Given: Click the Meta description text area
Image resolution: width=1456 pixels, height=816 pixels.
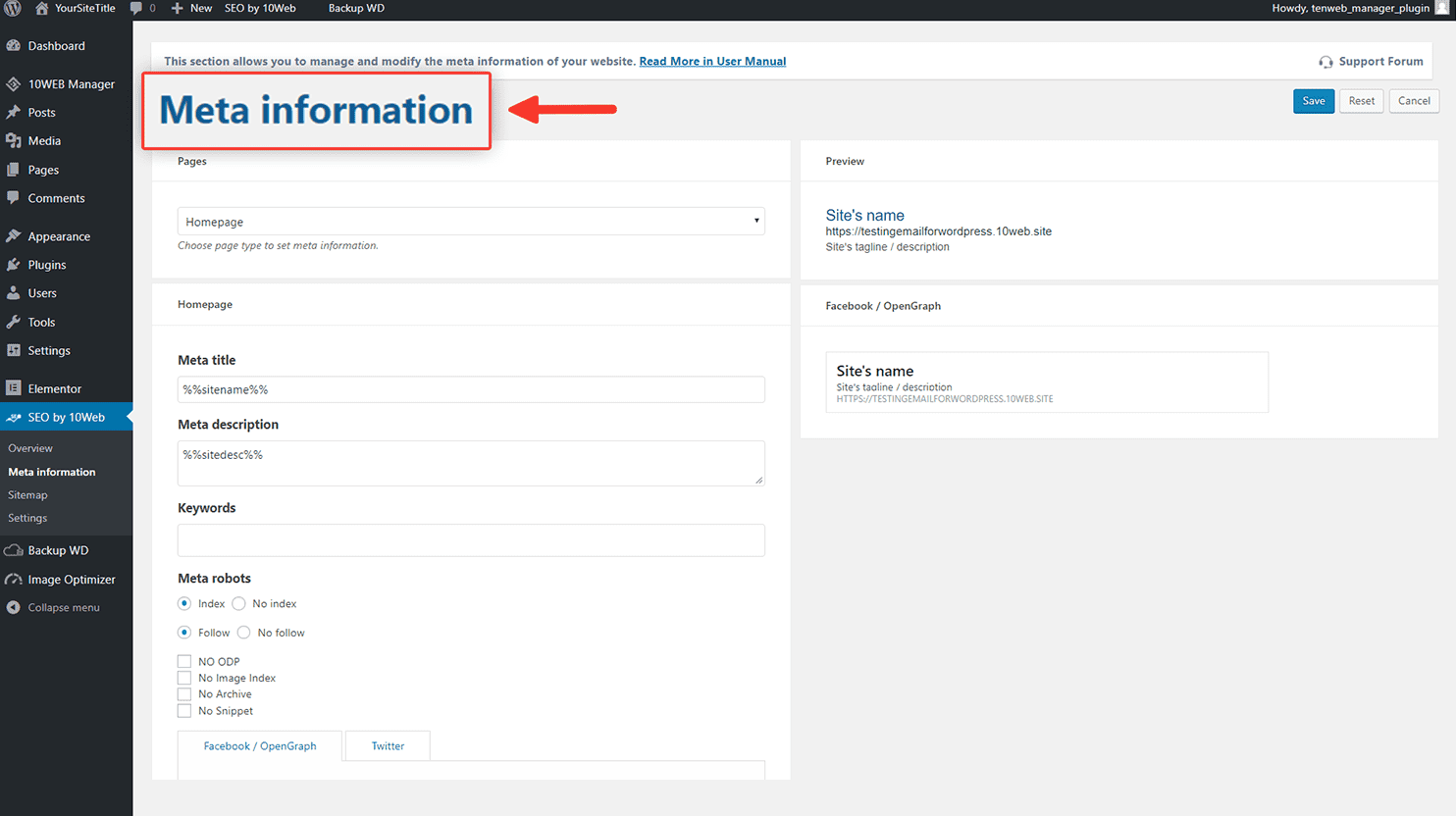Looking at the screenshot, I should point(471,463).
